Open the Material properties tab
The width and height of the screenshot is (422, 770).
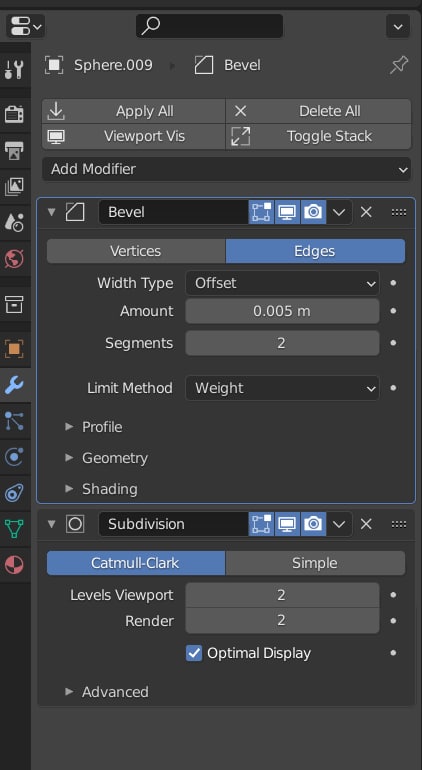[x=14, y=565]
